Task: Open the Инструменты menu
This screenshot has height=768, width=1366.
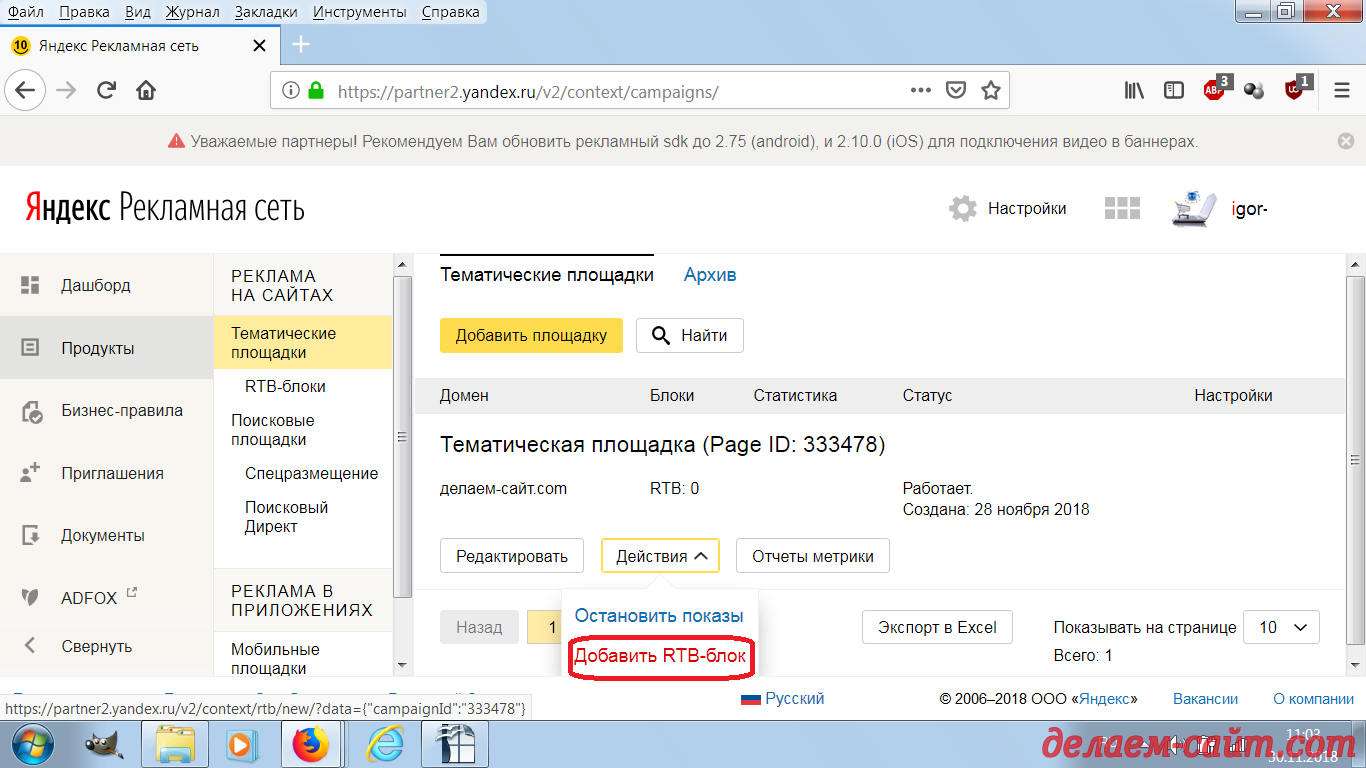Action: (x=359, y=12)
